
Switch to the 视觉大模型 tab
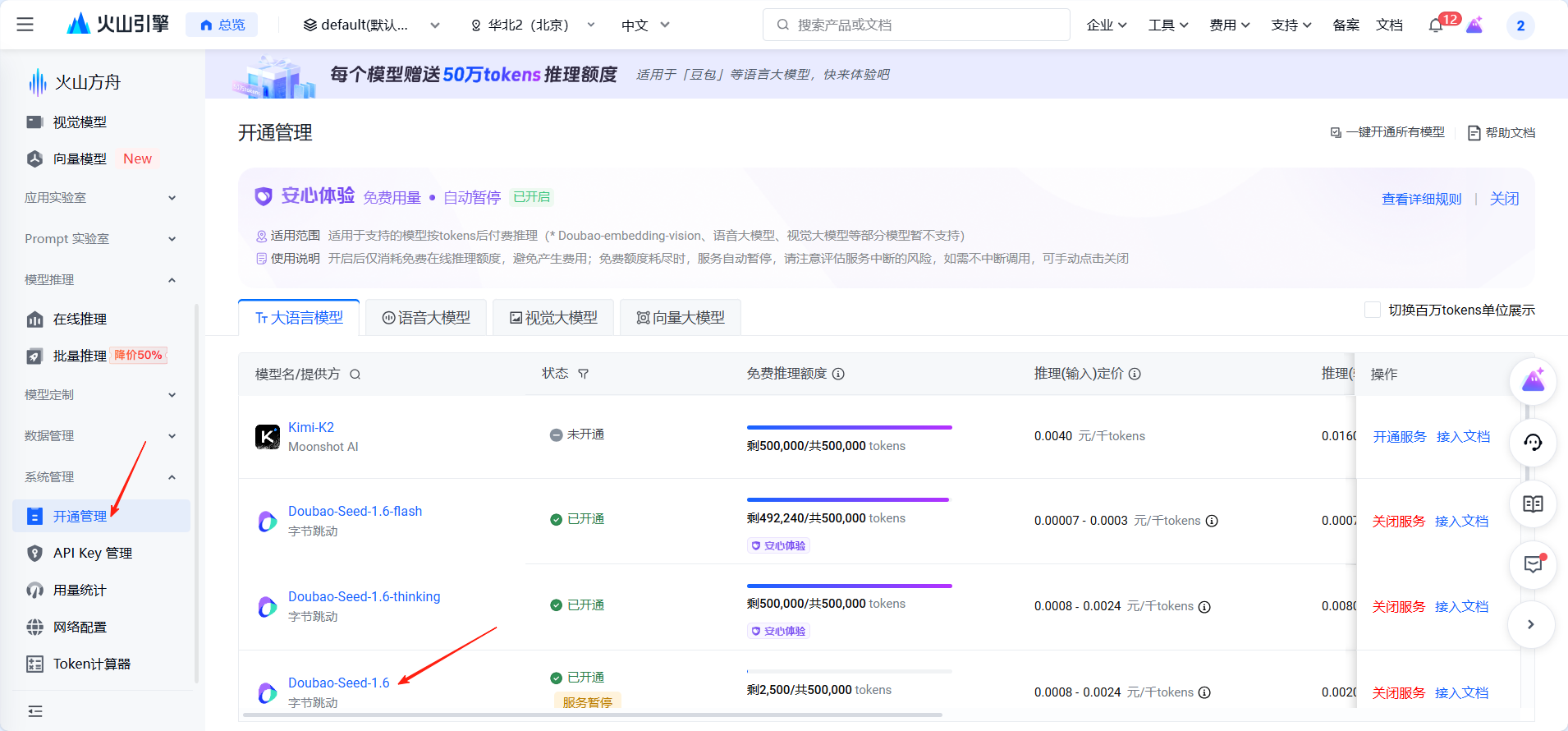click(553, 318)
